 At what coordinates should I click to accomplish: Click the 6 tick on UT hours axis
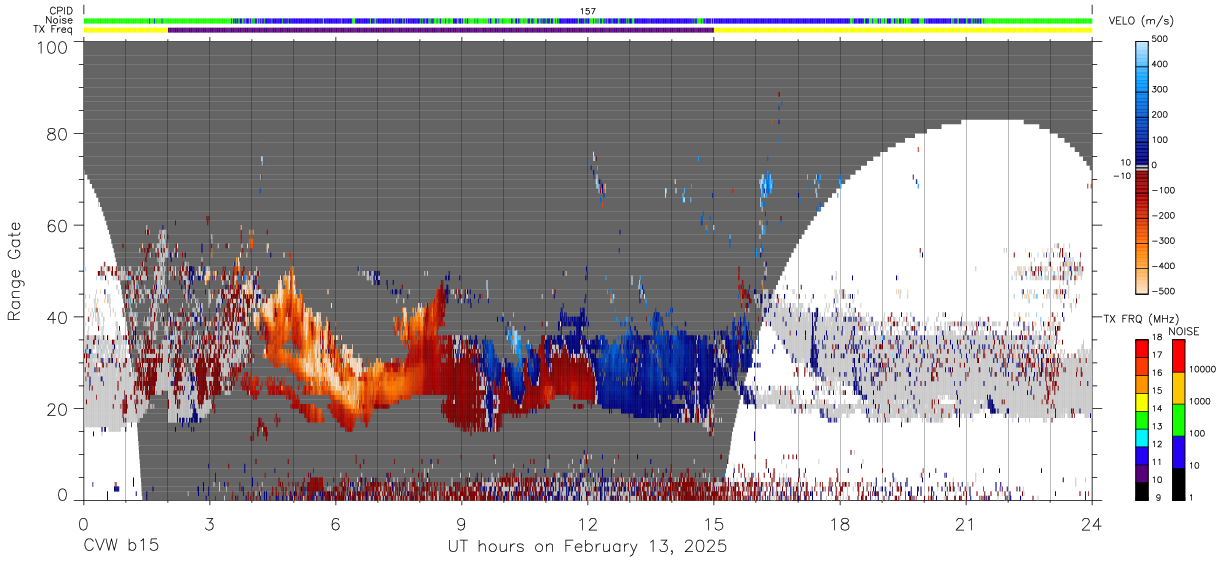coord(336,525)
